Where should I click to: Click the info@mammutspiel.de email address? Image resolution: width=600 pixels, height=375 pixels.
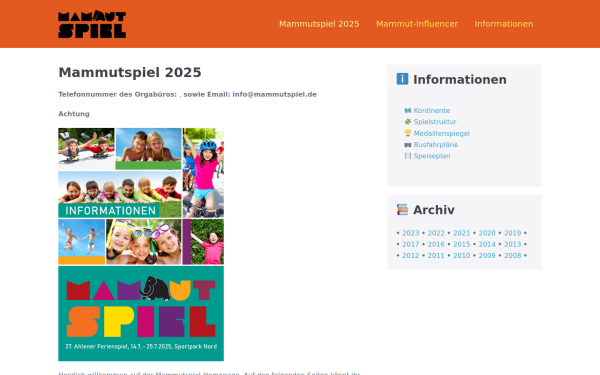click(275, 95)
